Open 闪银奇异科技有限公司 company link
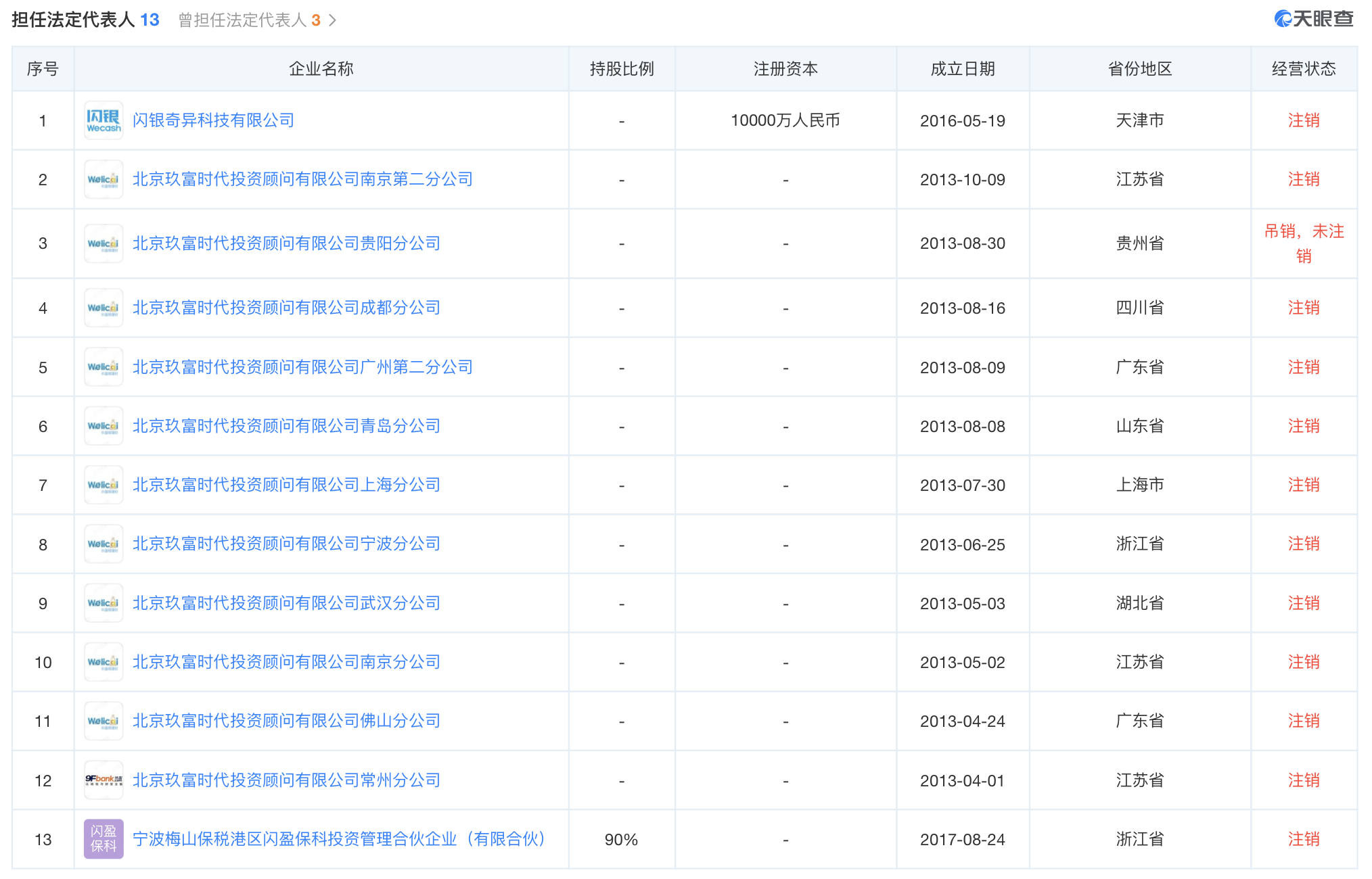Image resolution: width=1372 pixels, height=879 pixels. pos(213,120)
